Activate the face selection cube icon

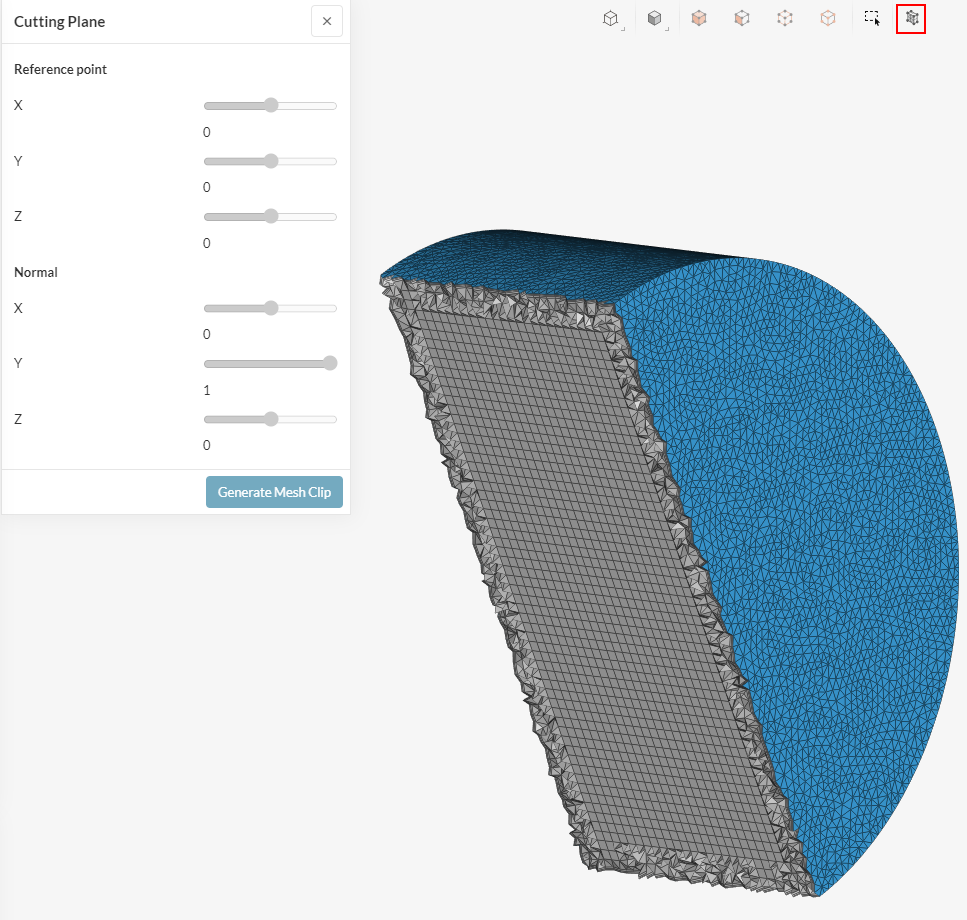click(x=742, y=18)
